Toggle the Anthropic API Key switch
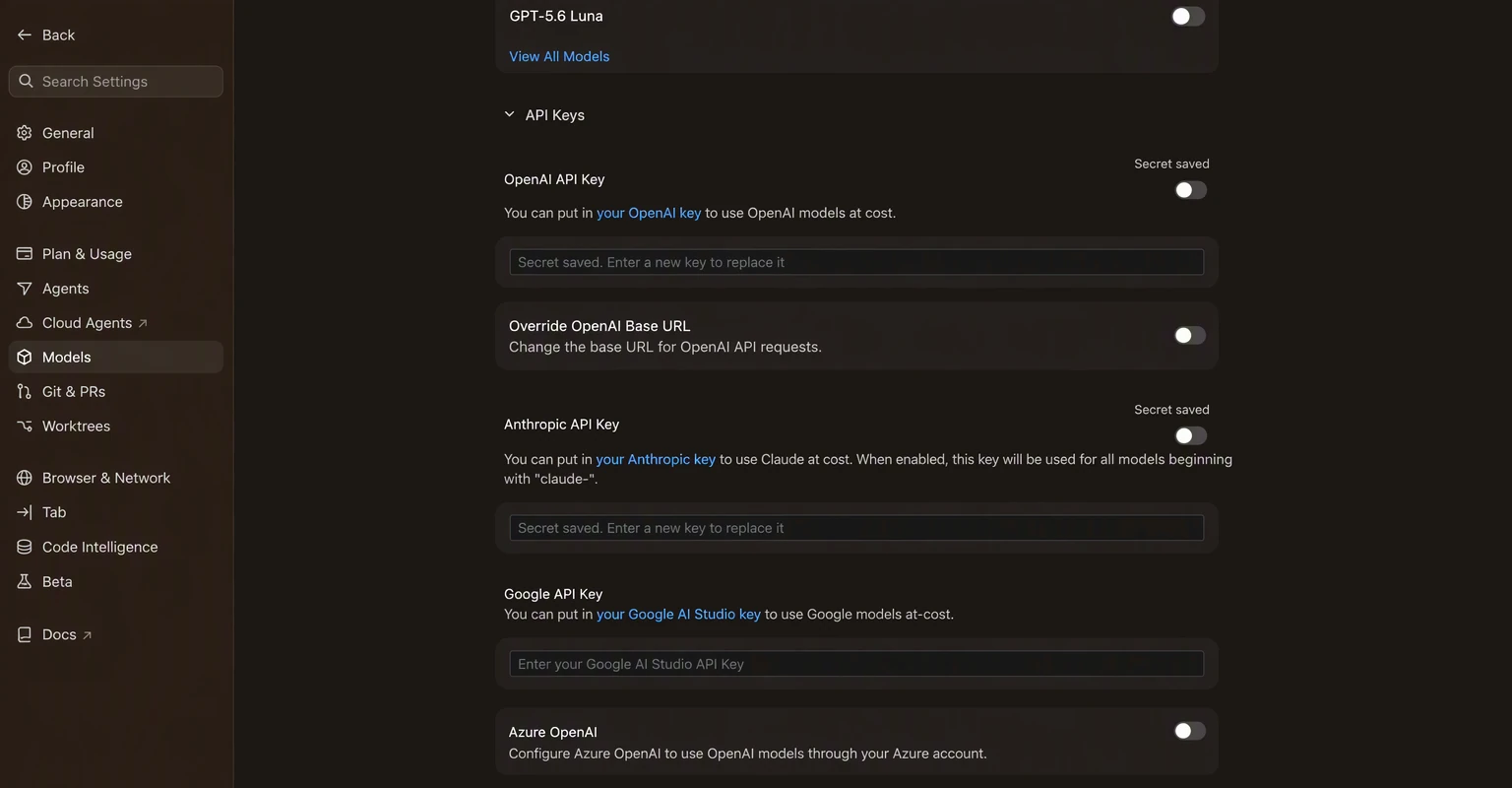Image resolution: width=1512 pixels, height=788 pixels. coord(1190,435)
